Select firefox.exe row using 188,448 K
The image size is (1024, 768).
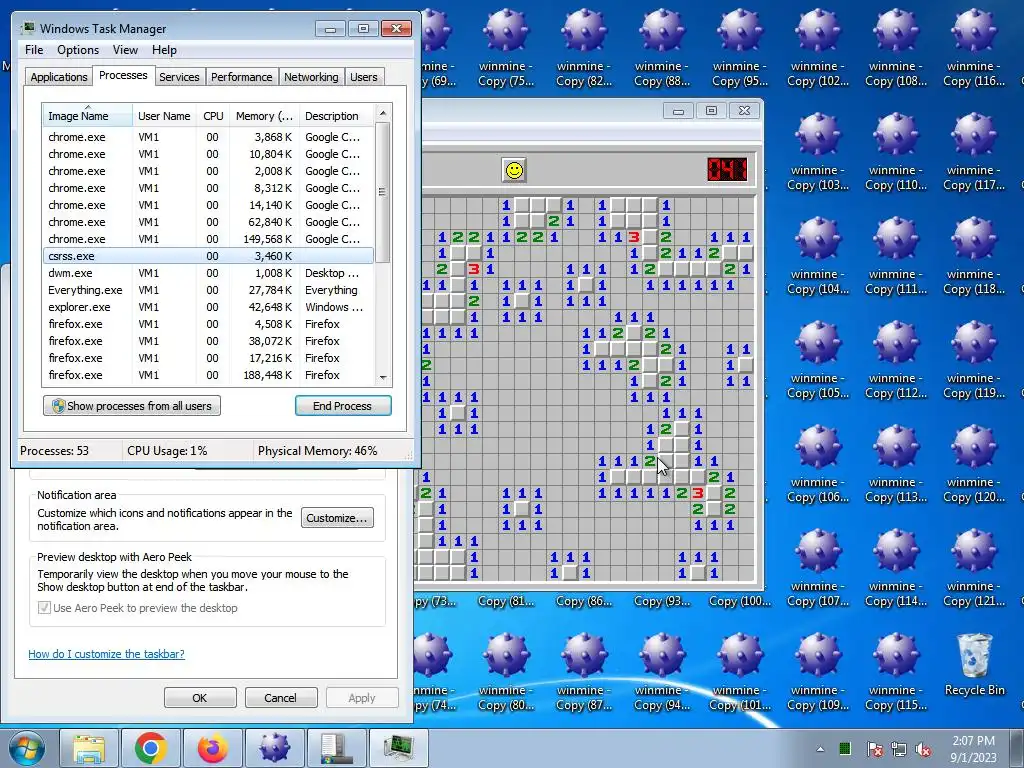pyautogui.click(x=208, y=375)
